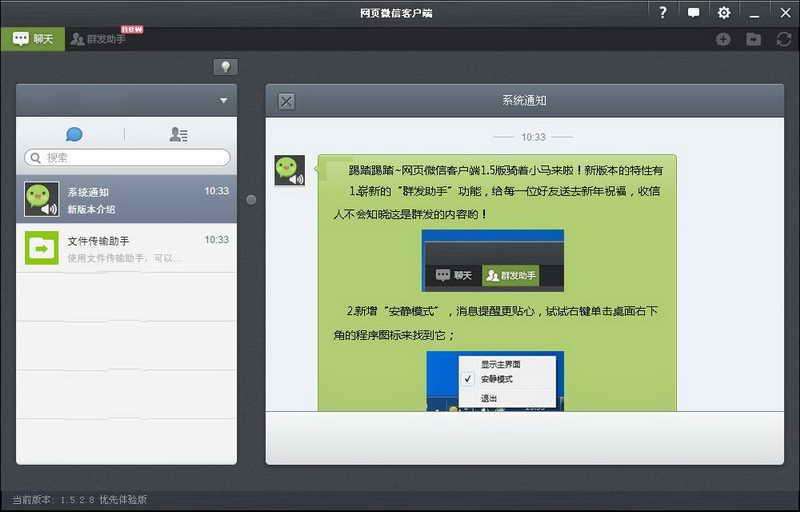Screen dimensions: 800x512
Task: Click the 10:33 timestamp in the chat
Action: [x=533, y=137]
